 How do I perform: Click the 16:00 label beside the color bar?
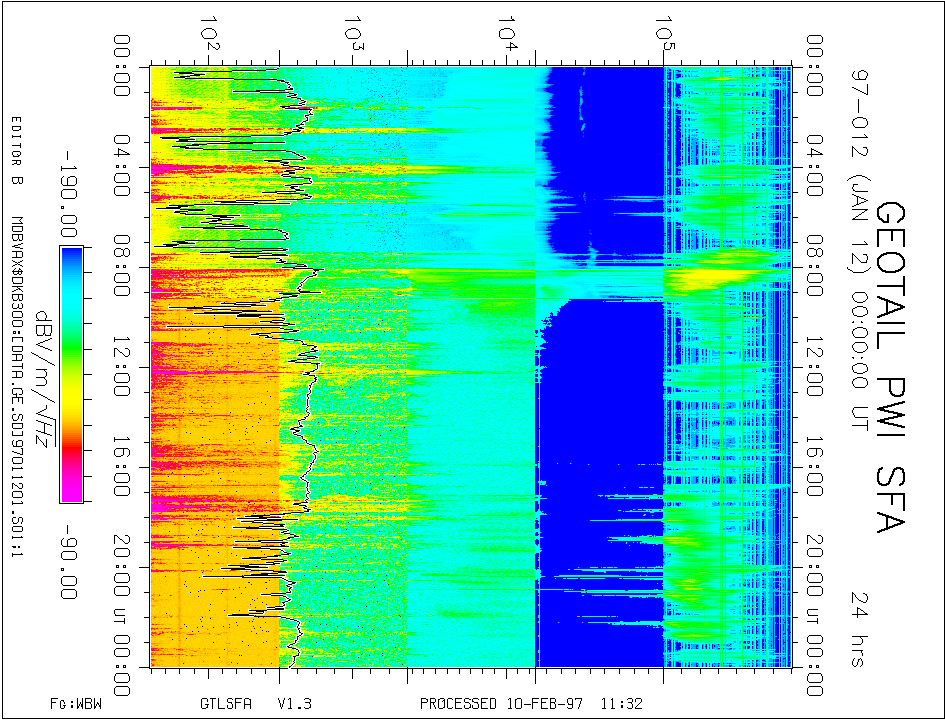tap(126, 465)
